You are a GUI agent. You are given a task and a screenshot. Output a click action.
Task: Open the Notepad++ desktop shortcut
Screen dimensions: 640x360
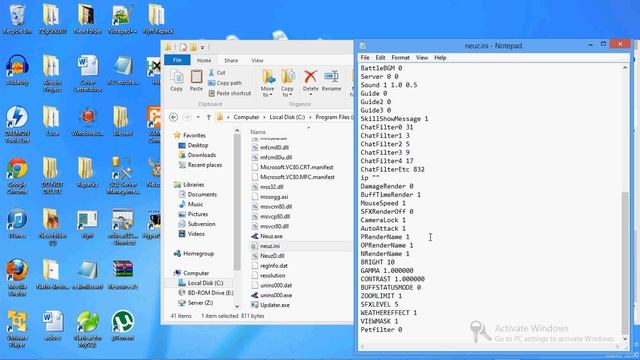coord(122,19)
